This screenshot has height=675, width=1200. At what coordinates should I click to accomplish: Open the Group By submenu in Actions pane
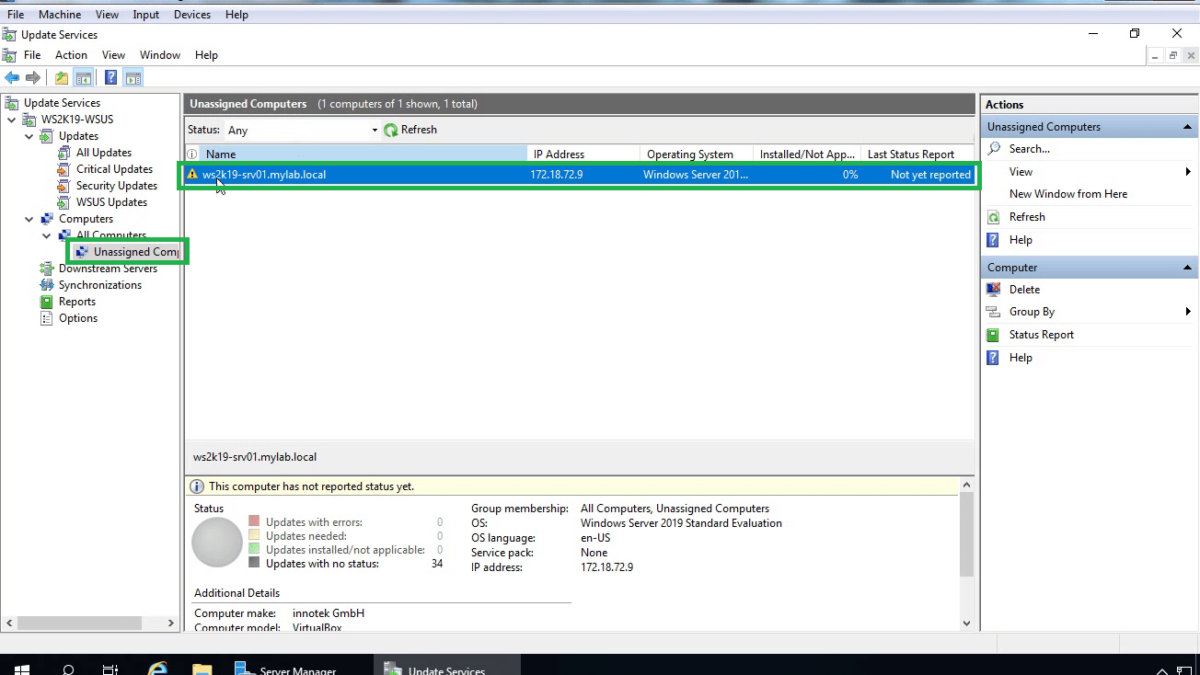pos(1089,312)
